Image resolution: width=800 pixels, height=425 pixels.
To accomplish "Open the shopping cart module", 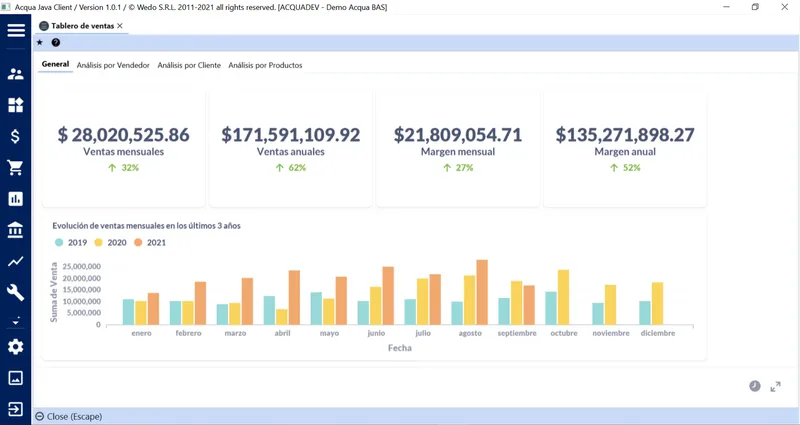I will (x=16, y=167).
